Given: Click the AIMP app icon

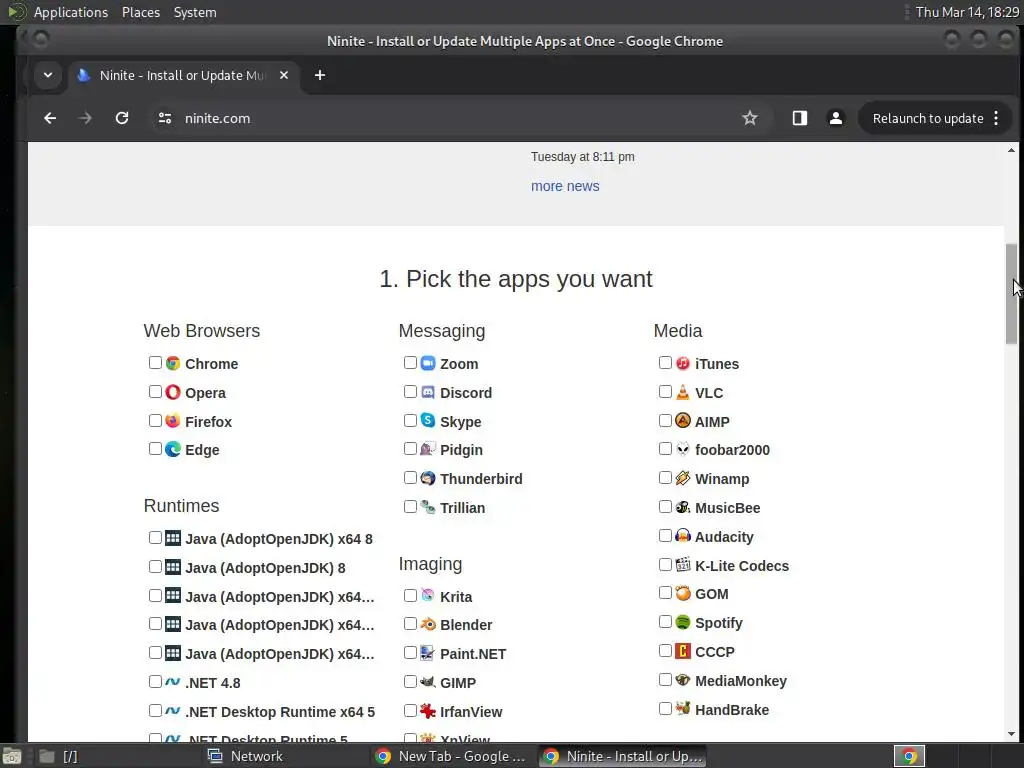Looking at the screenshot, I should 683,421.
